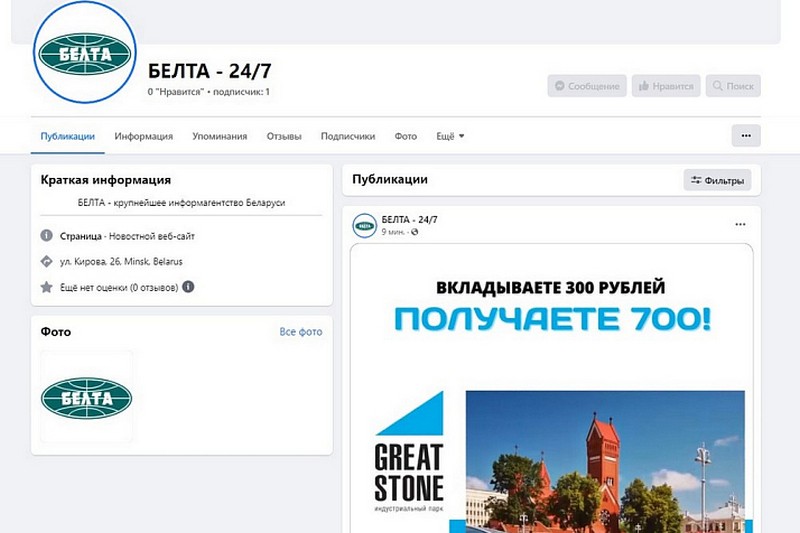Open the Все фото link
This screenshot has height=533, width=800.
(x=301, y=332)
